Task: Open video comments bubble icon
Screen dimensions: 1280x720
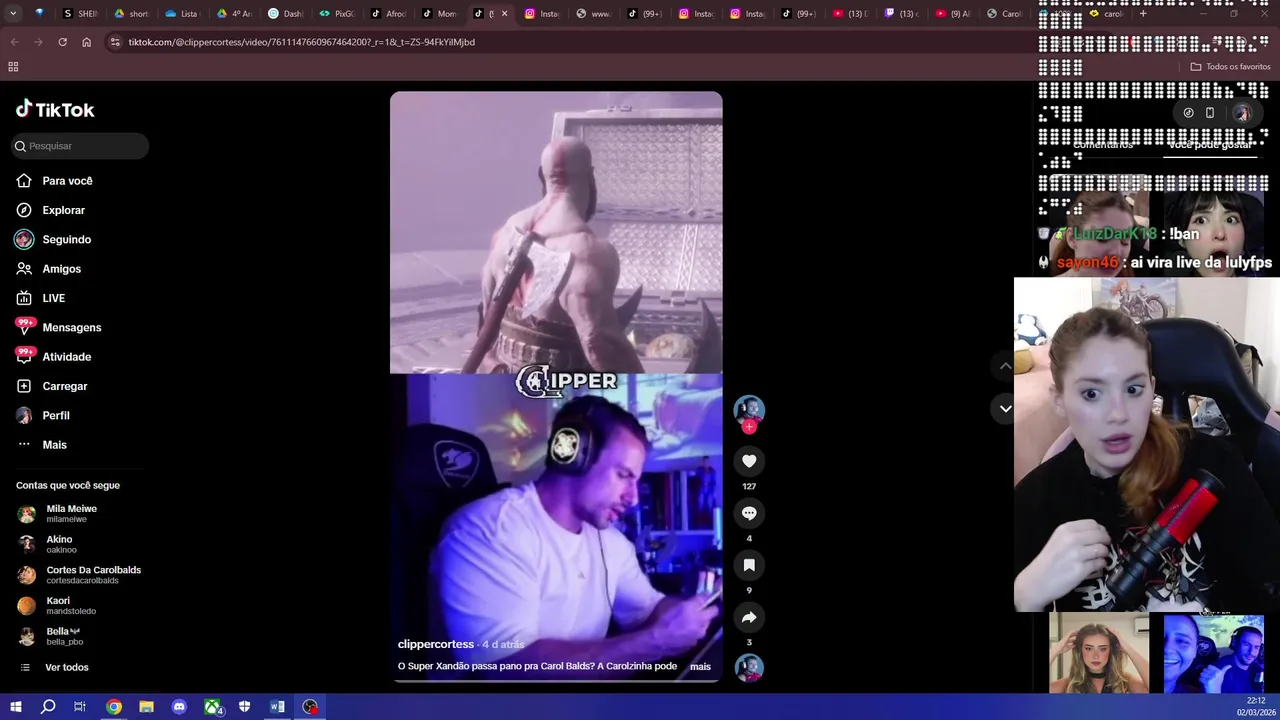Action: point(749,513)
